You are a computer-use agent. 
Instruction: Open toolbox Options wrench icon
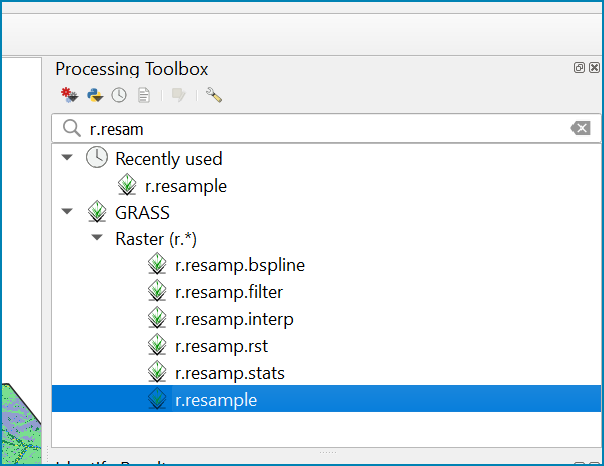tap(214, 95)
